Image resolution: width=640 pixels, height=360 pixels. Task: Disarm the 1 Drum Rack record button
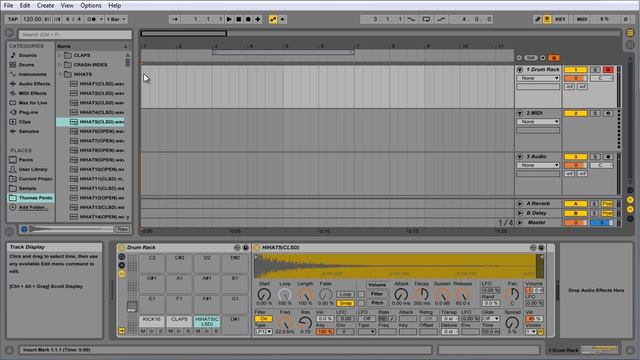coord(608,70)
